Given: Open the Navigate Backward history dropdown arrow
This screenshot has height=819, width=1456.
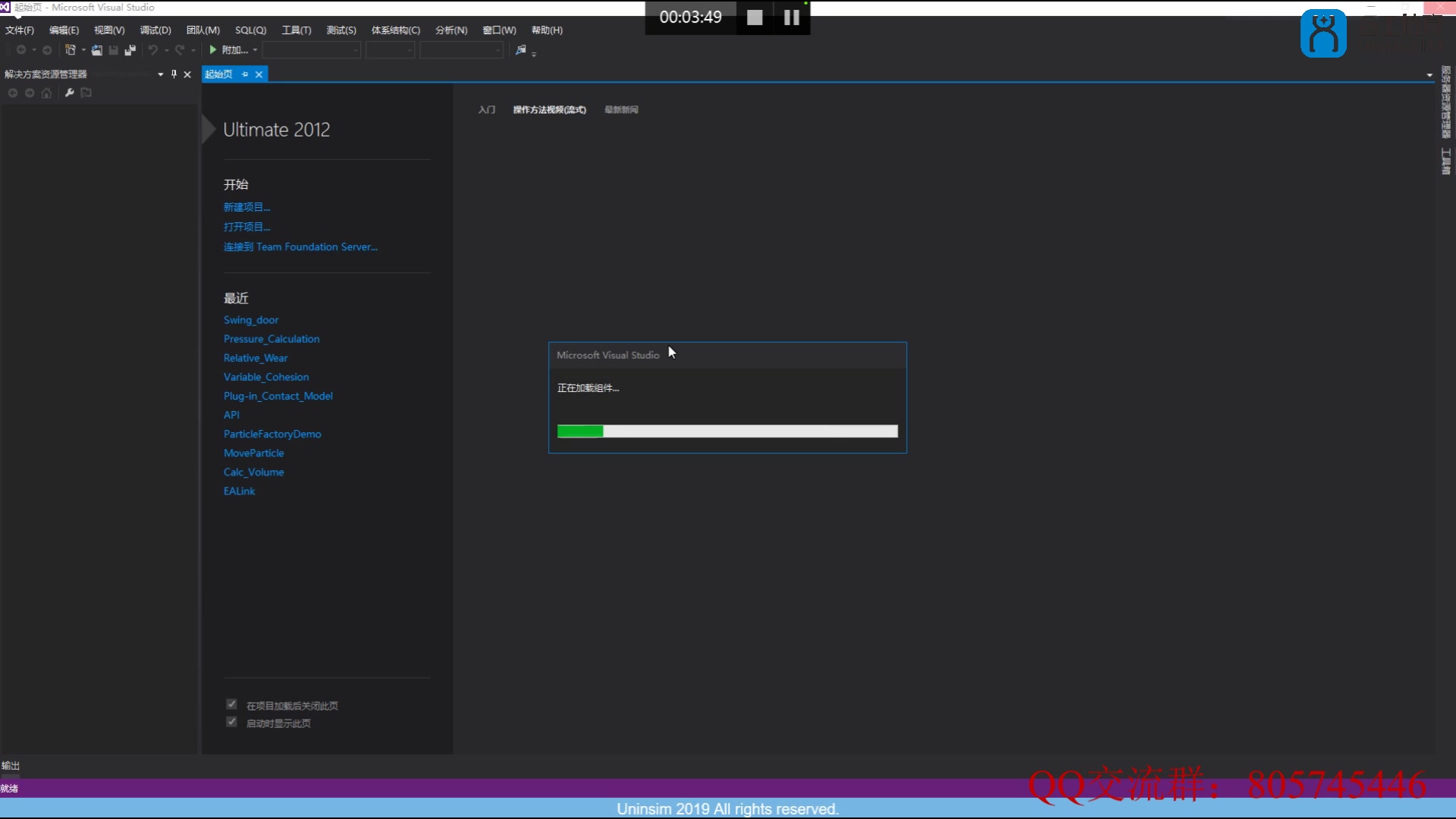Looking at the screenshot, I should [x=34, y=50].
